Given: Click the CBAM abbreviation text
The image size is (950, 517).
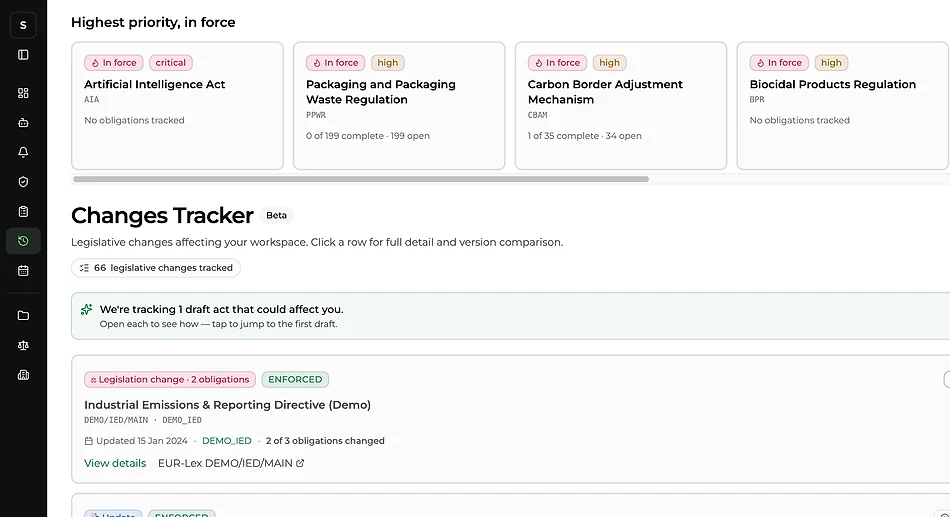Looking at the screenshot, I should [537, 115].
